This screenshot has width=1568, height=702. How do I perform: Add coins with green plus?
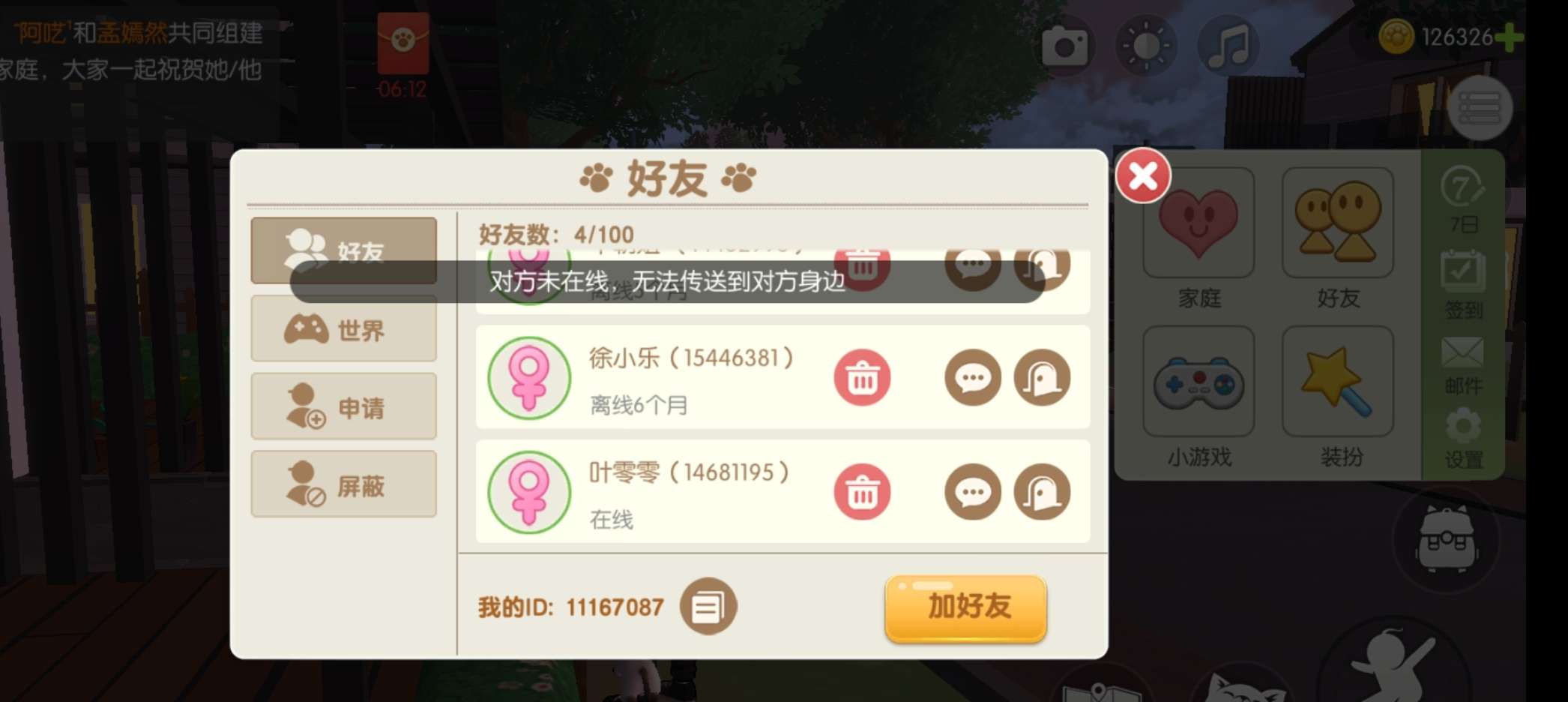(x=1508, y=37)
